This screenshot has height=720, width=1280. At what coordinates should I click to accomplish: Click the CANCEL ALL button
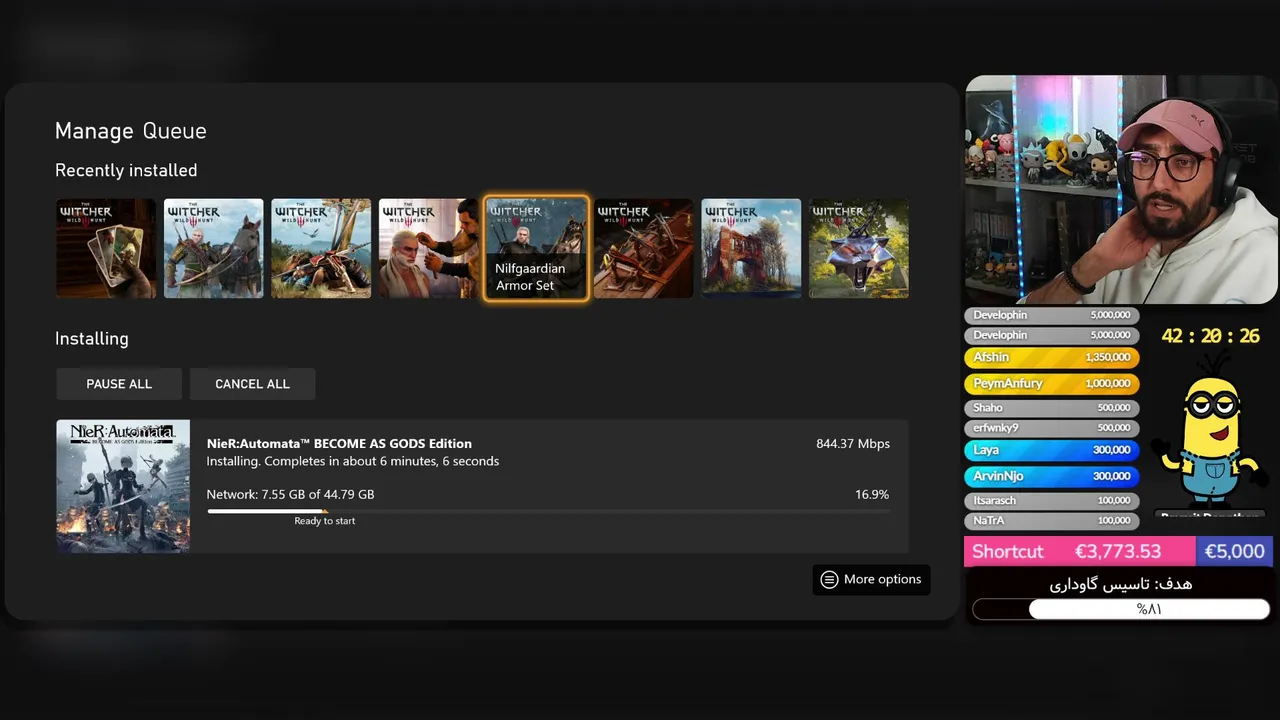(x=252, y=384)
